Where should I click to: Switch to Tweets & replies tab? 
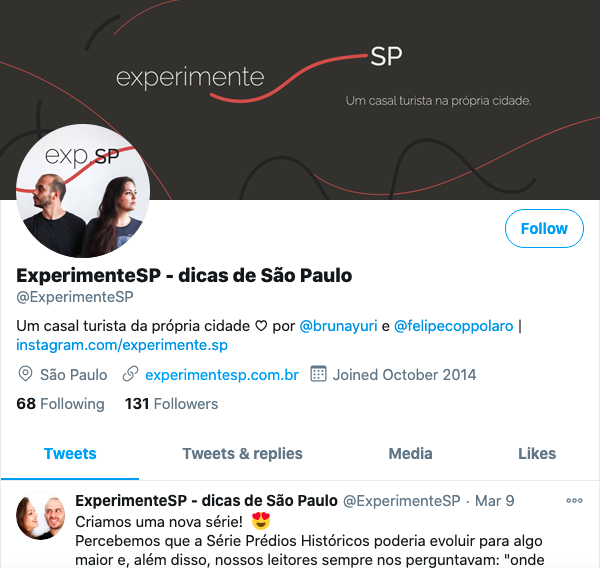tap(242, 454)
